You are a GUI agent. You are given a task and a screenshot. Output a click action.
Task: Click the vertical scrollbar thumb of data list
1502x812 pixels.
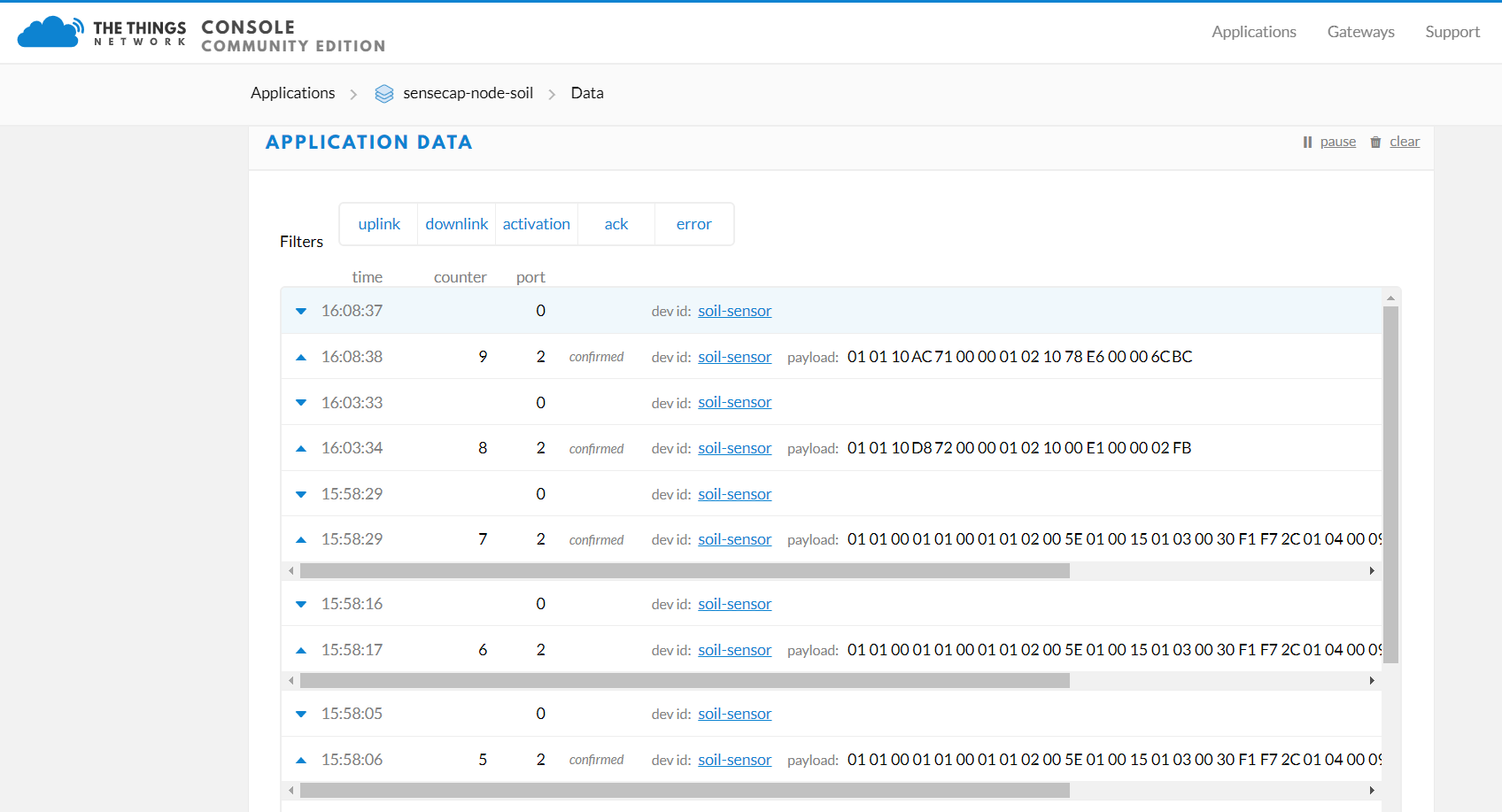point(1390,484)
